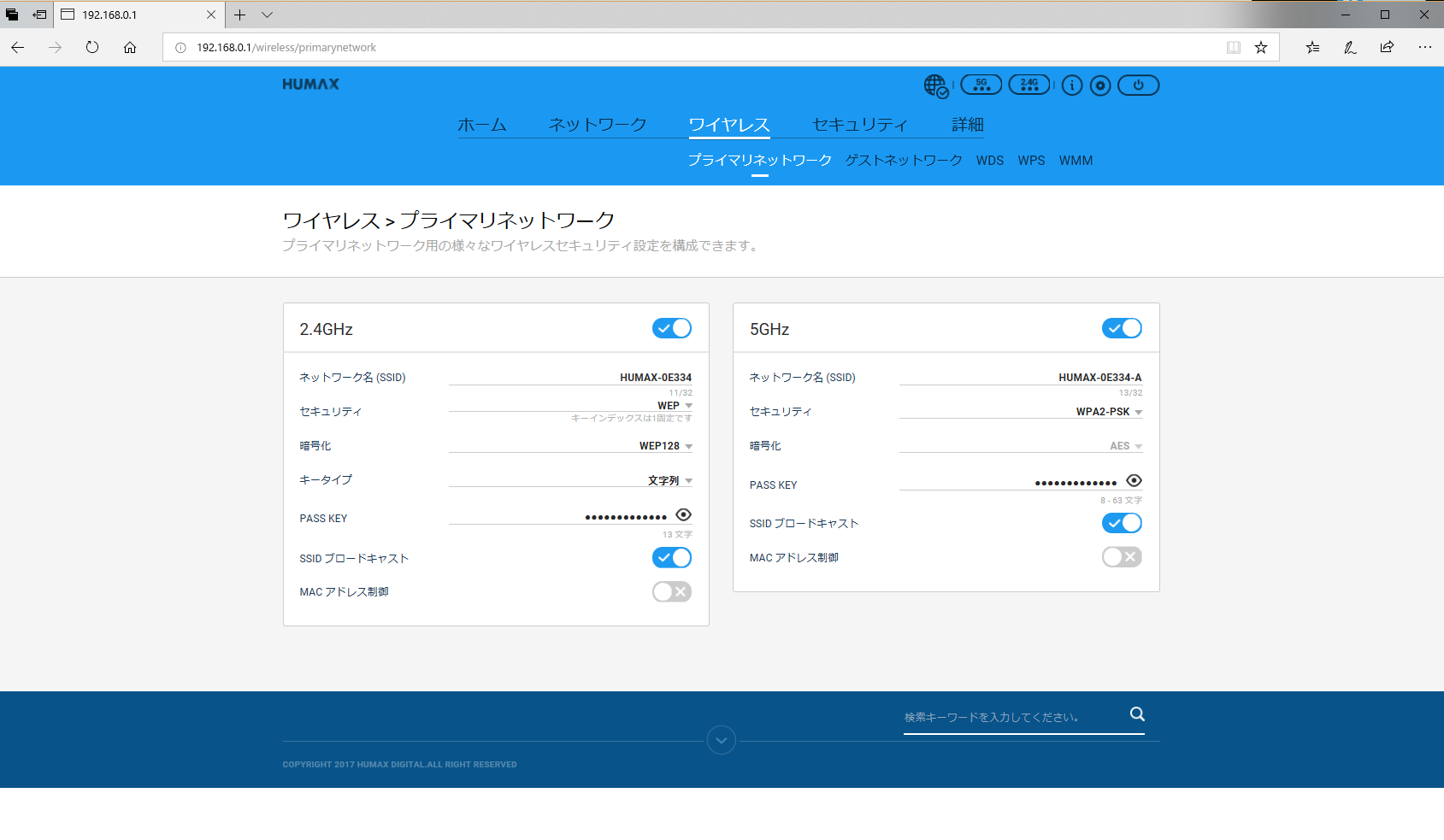Viewport: 1444px width, 840px height.
Task: Show the 5GHz pass key with eye icon
Action: (x=1134, y=480)
